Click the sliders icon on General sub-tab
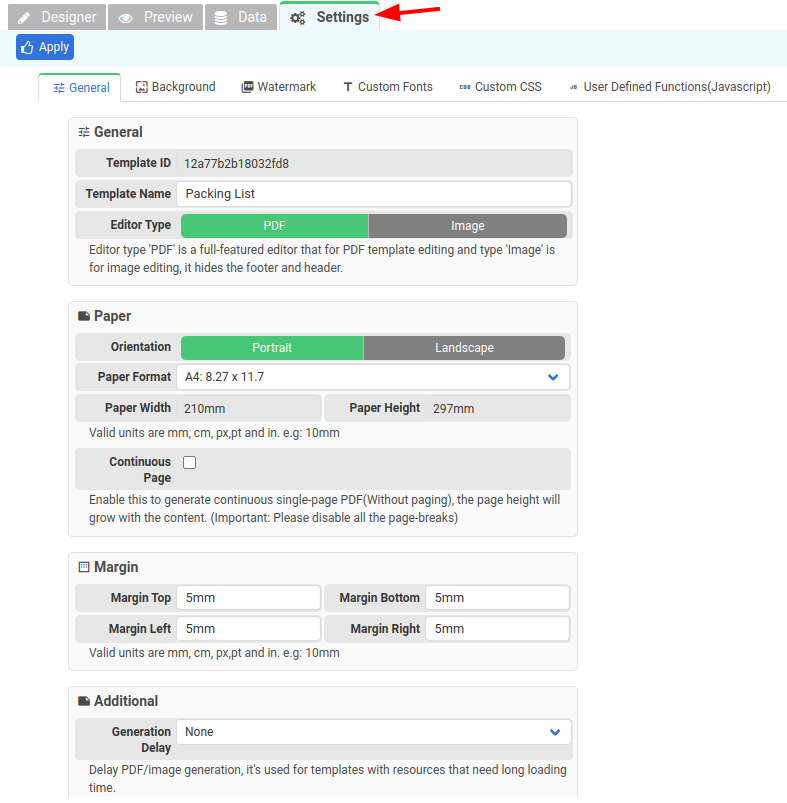Image resolution: width=787 pixels, height=803 pixels. (59, 88)
